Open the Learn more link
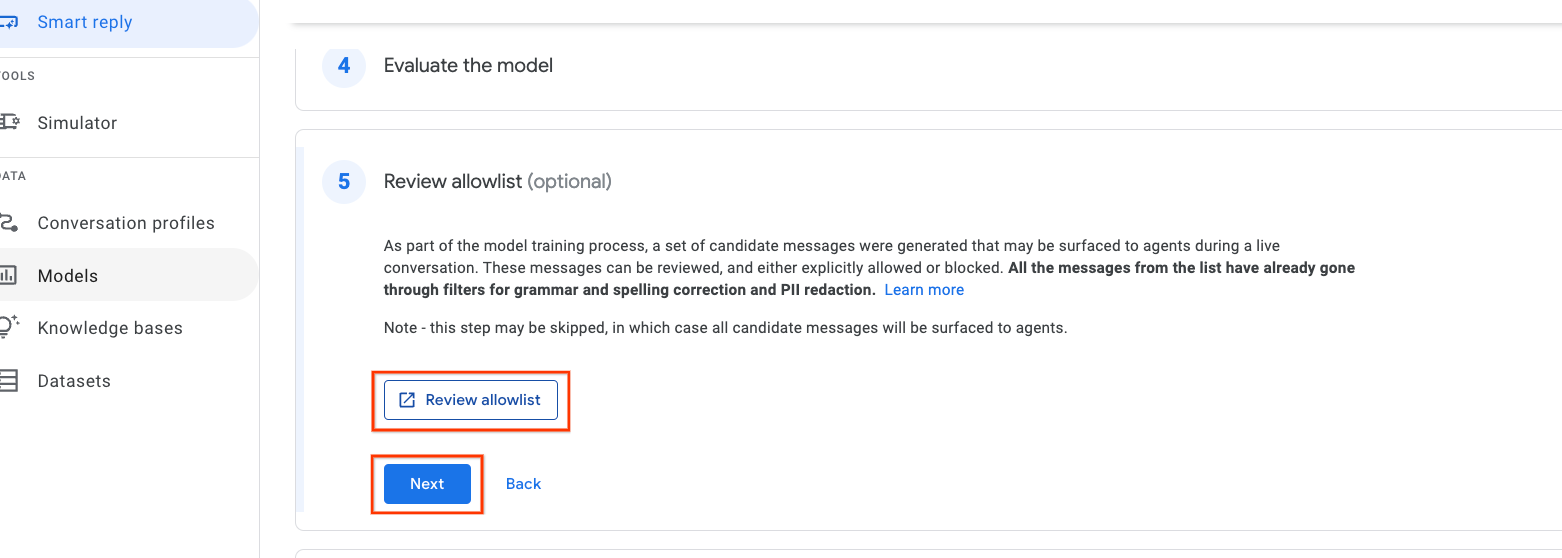1562x558 pixels. pos(924,290)
